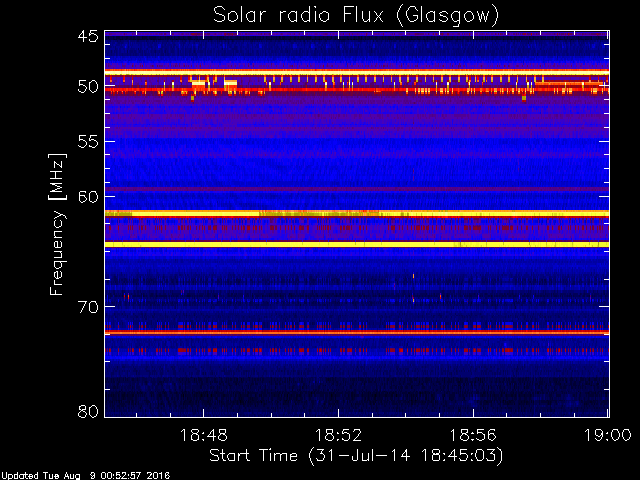This screenshot has width=640, height=480.
Task: Click the 80 frequency tick label
Action: (88, 411)
